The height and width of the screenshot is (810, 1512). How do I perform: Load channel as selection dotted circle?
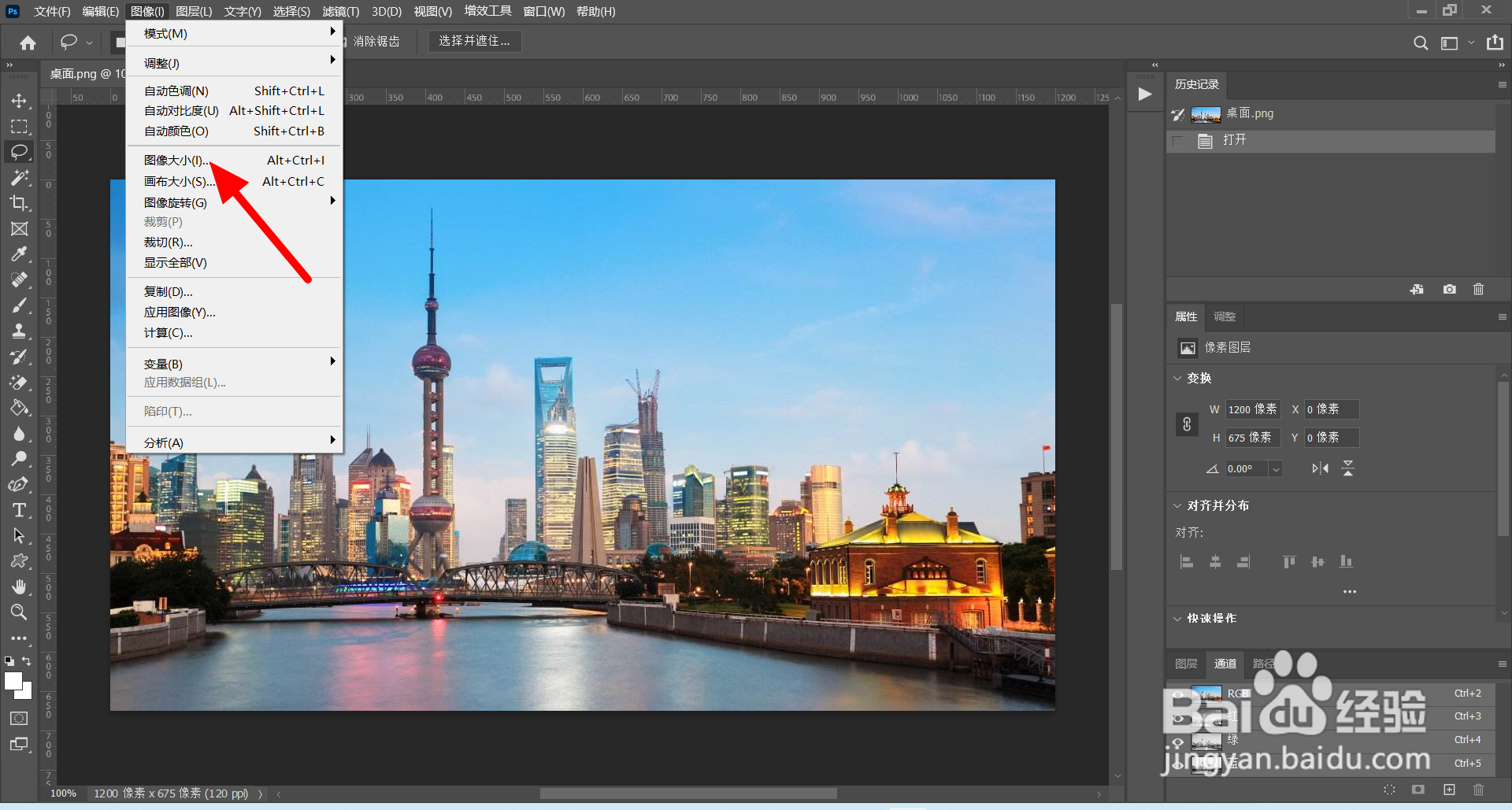(x=1389, y=790)
